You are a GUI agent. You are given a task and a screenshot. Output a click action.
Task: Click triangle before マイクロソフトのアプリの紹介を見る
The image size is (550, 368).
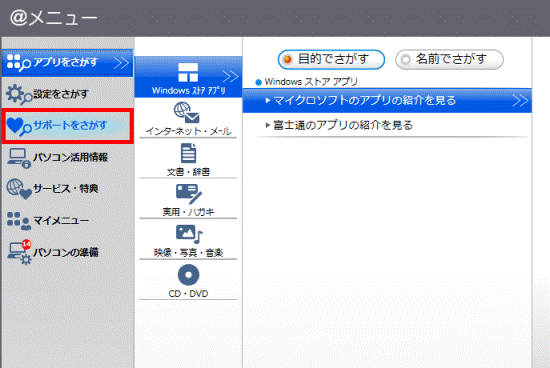268,101
